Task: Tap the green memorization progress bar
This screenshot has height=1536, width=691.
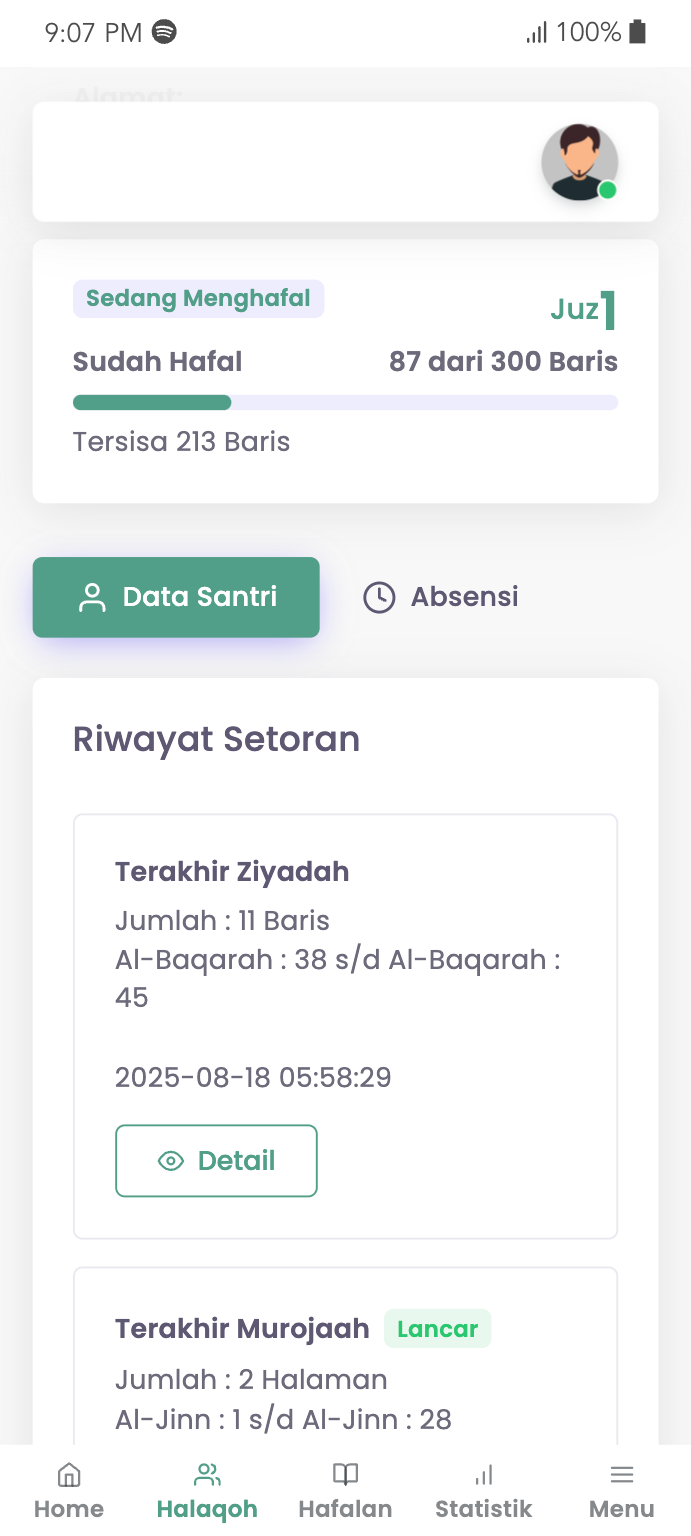Action: [x=151, y=402]
